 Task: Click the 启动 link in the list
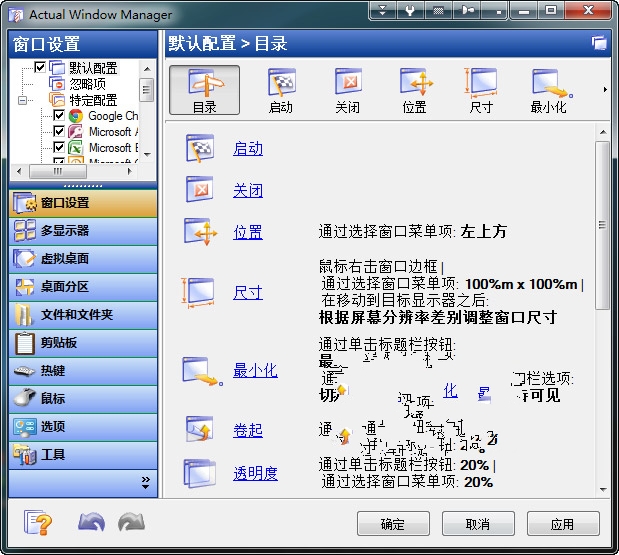248,149
